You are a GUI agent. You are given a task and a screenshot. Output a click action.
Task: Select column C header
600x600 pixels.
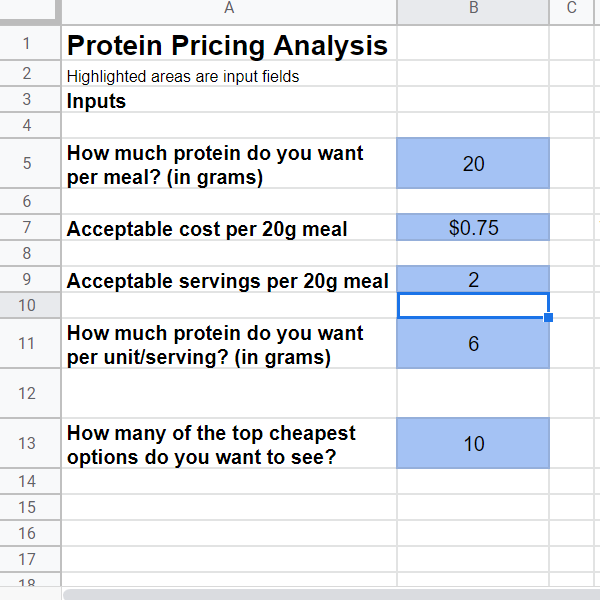[571, 11]
